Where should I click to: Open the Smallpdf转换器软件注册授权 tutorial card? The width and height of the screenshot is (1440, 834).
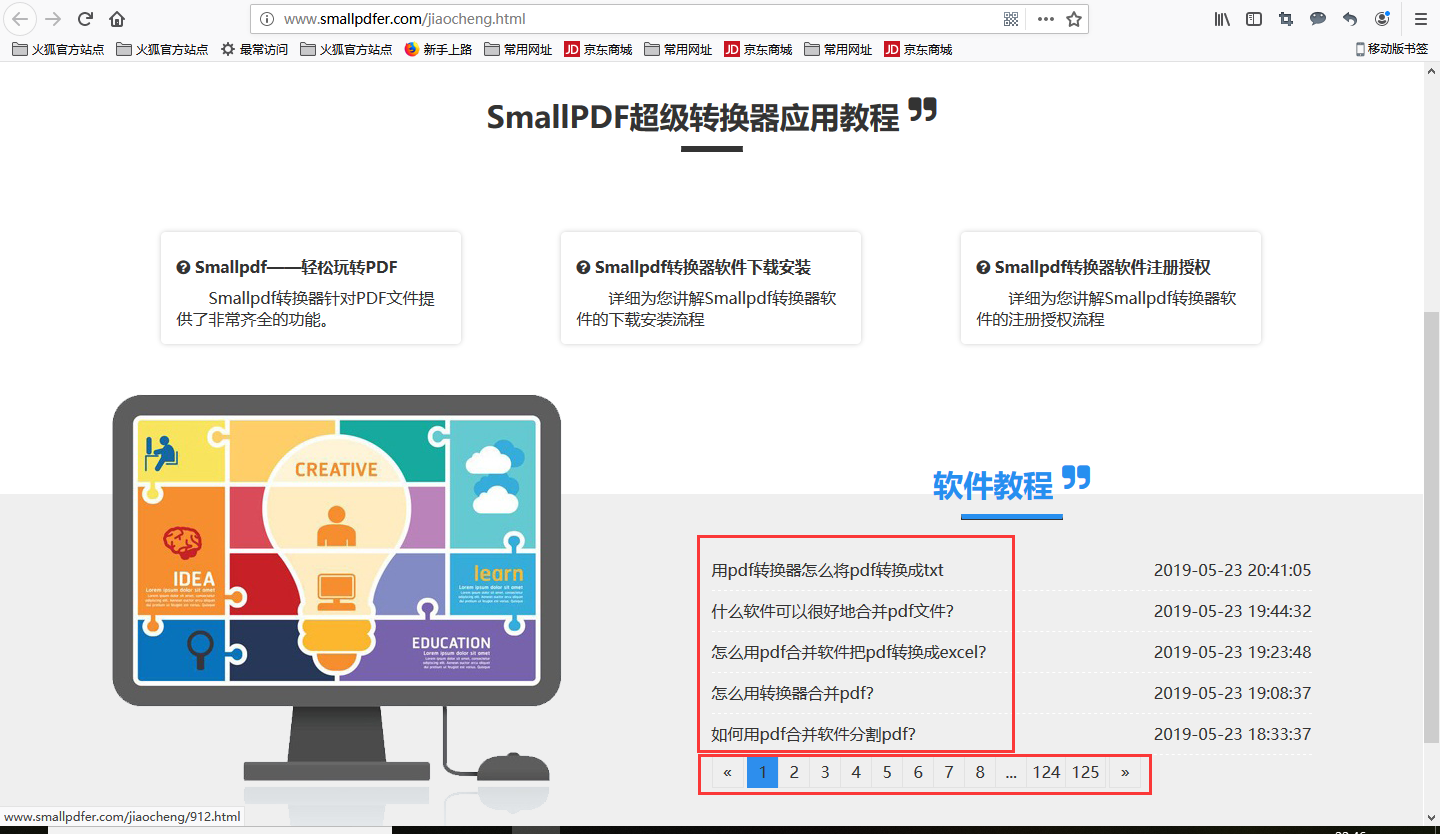pyautogui.click(x=1111, y=288)
